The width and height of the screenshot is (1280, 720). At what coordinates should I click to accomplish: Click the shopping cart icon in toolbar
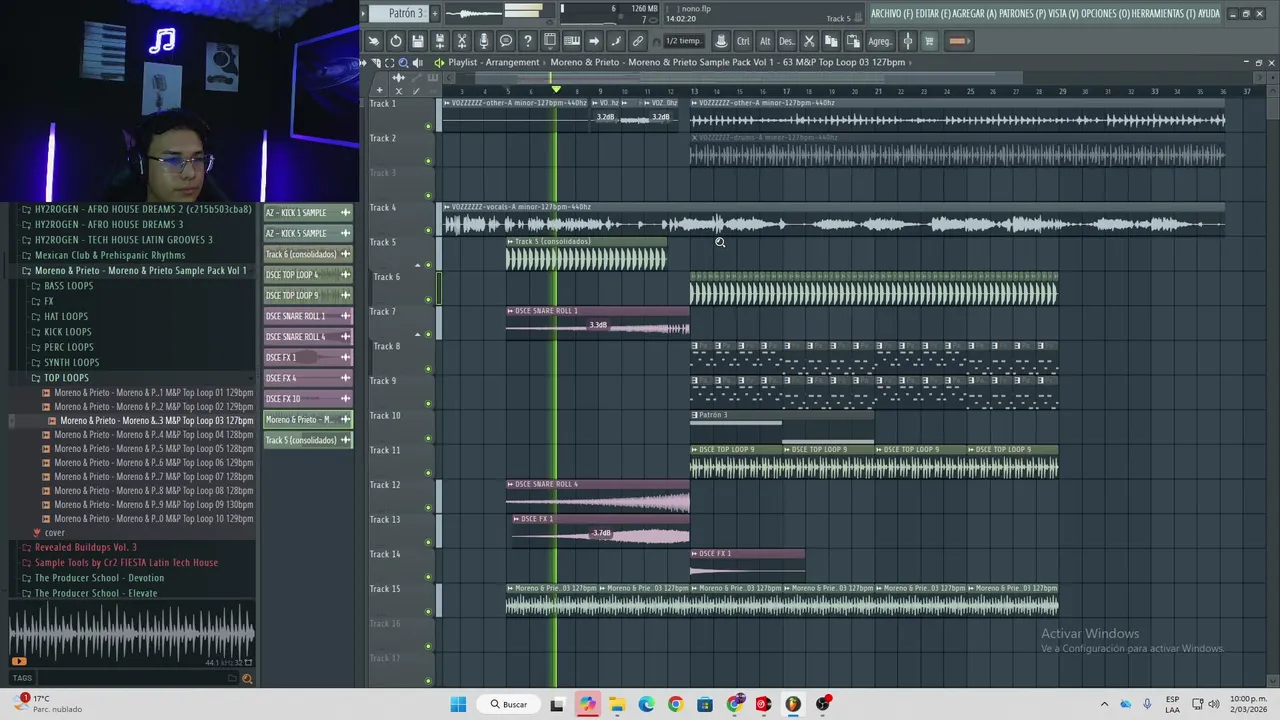929,41
